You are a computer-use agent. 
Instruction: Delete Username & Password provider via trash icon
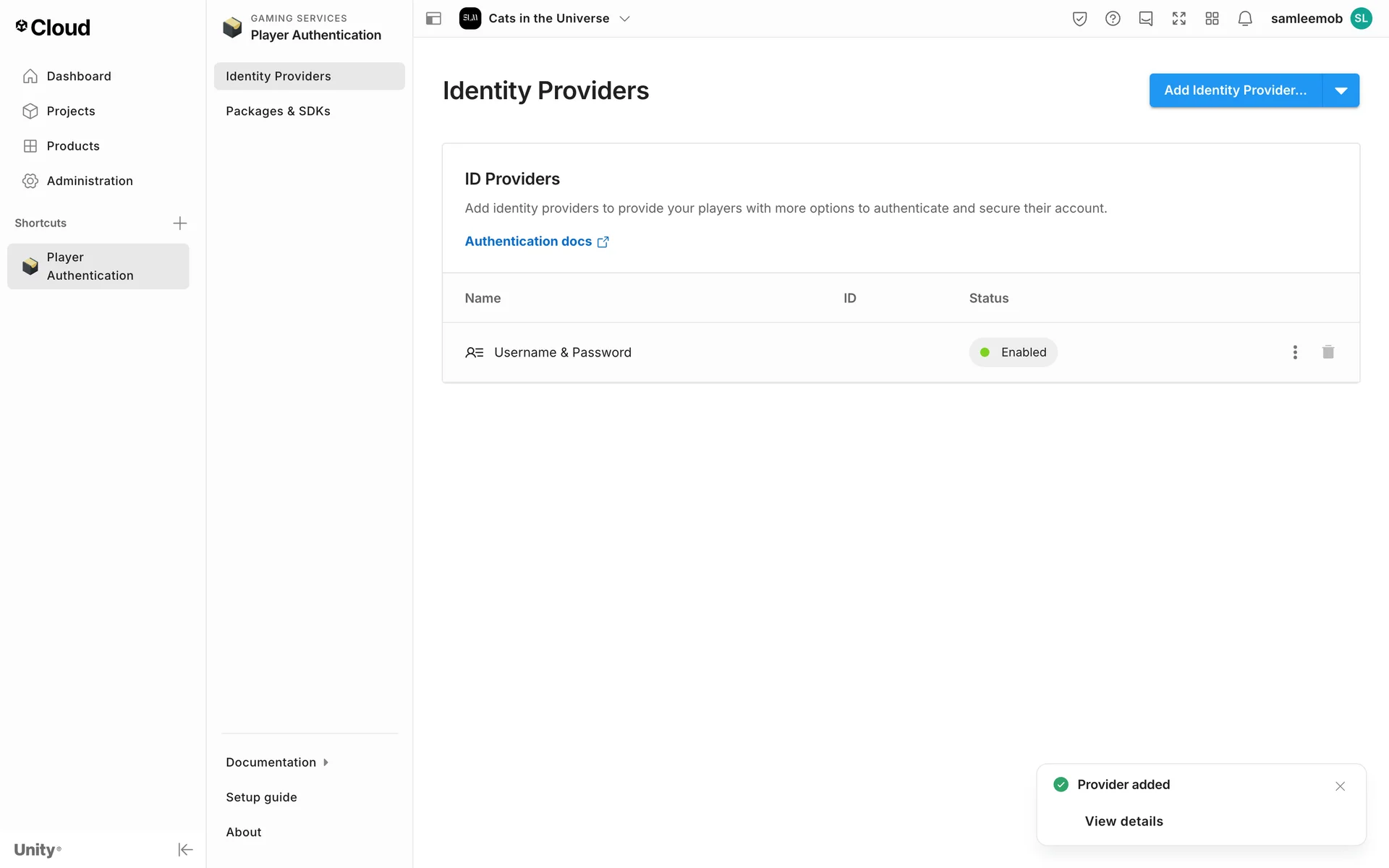click(1328, 352)
